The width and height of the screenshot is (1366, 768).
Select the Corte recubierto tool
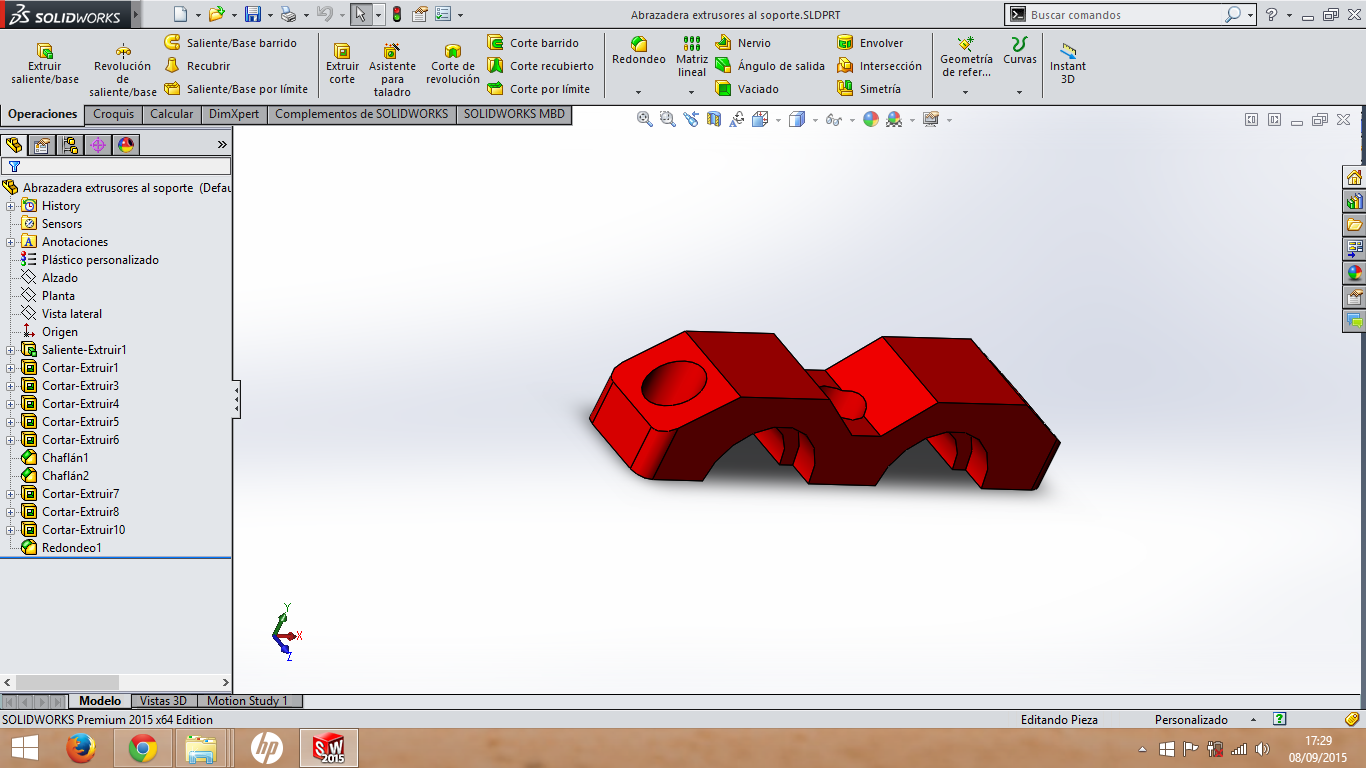point(540,66)
